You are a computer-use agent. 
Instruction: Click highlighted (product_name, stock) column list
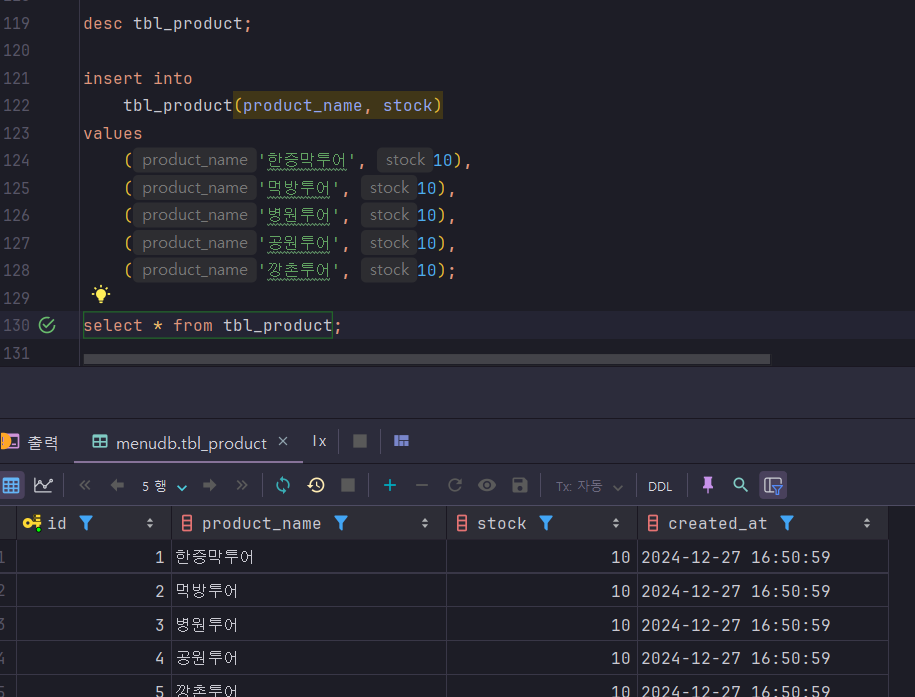338,105
